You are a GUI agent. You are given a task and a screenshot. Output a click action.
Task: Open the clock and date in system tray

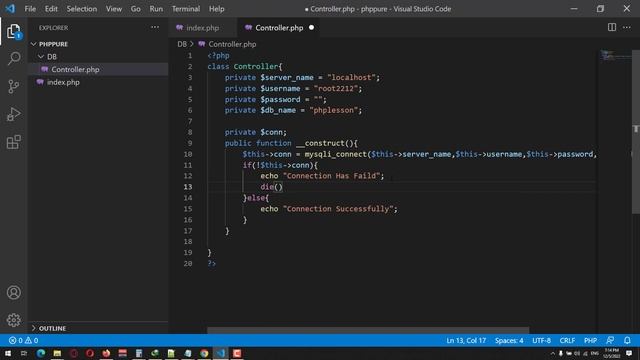[x=611, y=353]
